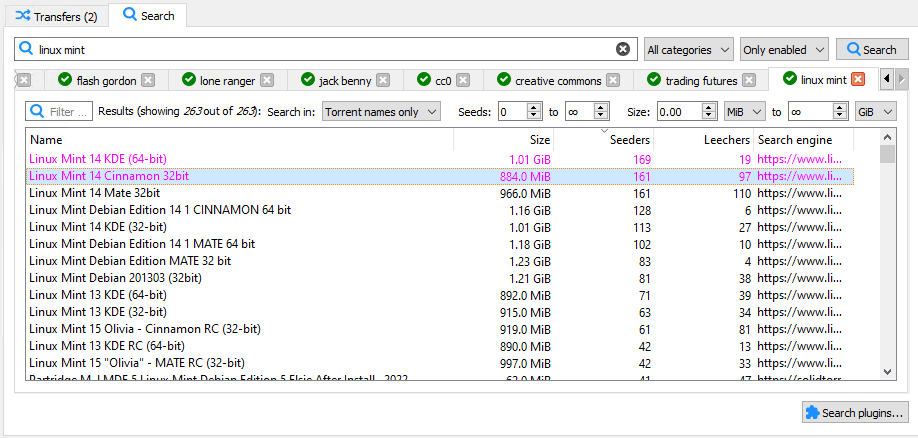
Task: Close the lone ranger search tab
Action: click(267, 80)
